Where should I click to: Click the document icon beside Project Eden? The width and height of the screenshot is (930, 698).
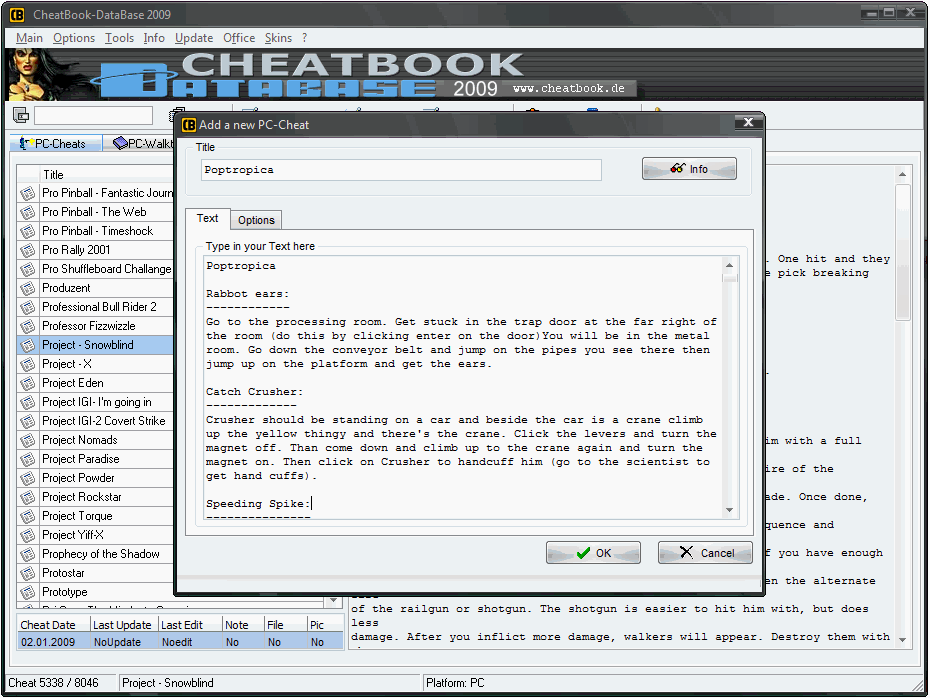(28, 383)
